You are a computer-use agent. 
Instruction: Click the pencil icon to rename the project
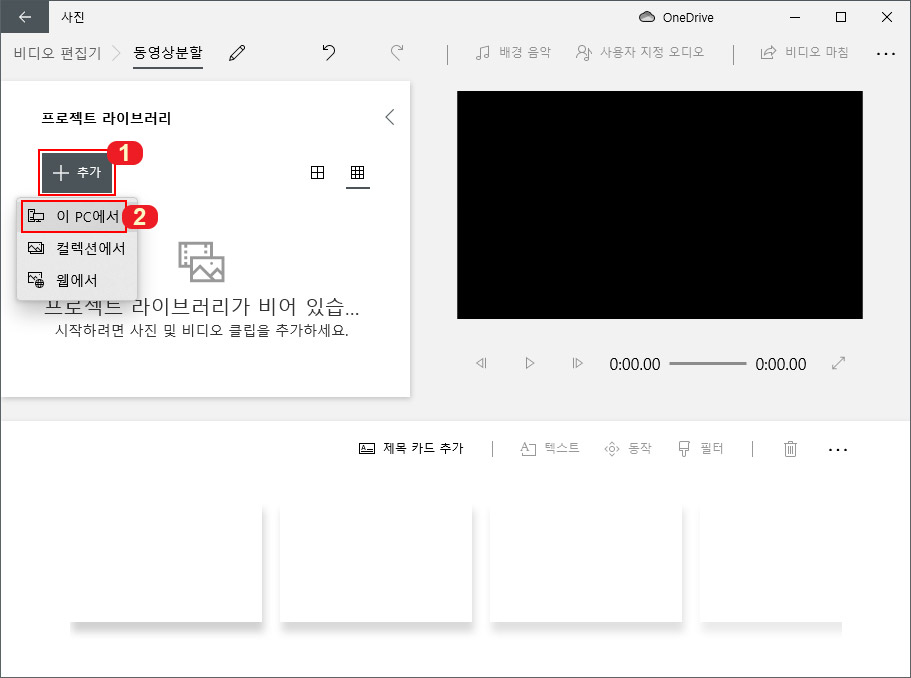pyautogui.click(x=236, y=51)
